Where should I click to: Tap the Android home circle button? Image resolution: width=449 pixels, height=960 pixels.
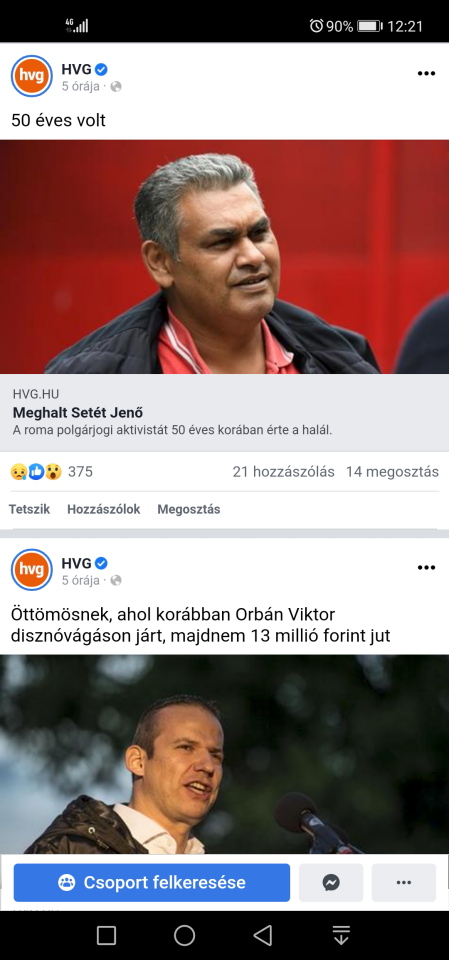[184, 935]
